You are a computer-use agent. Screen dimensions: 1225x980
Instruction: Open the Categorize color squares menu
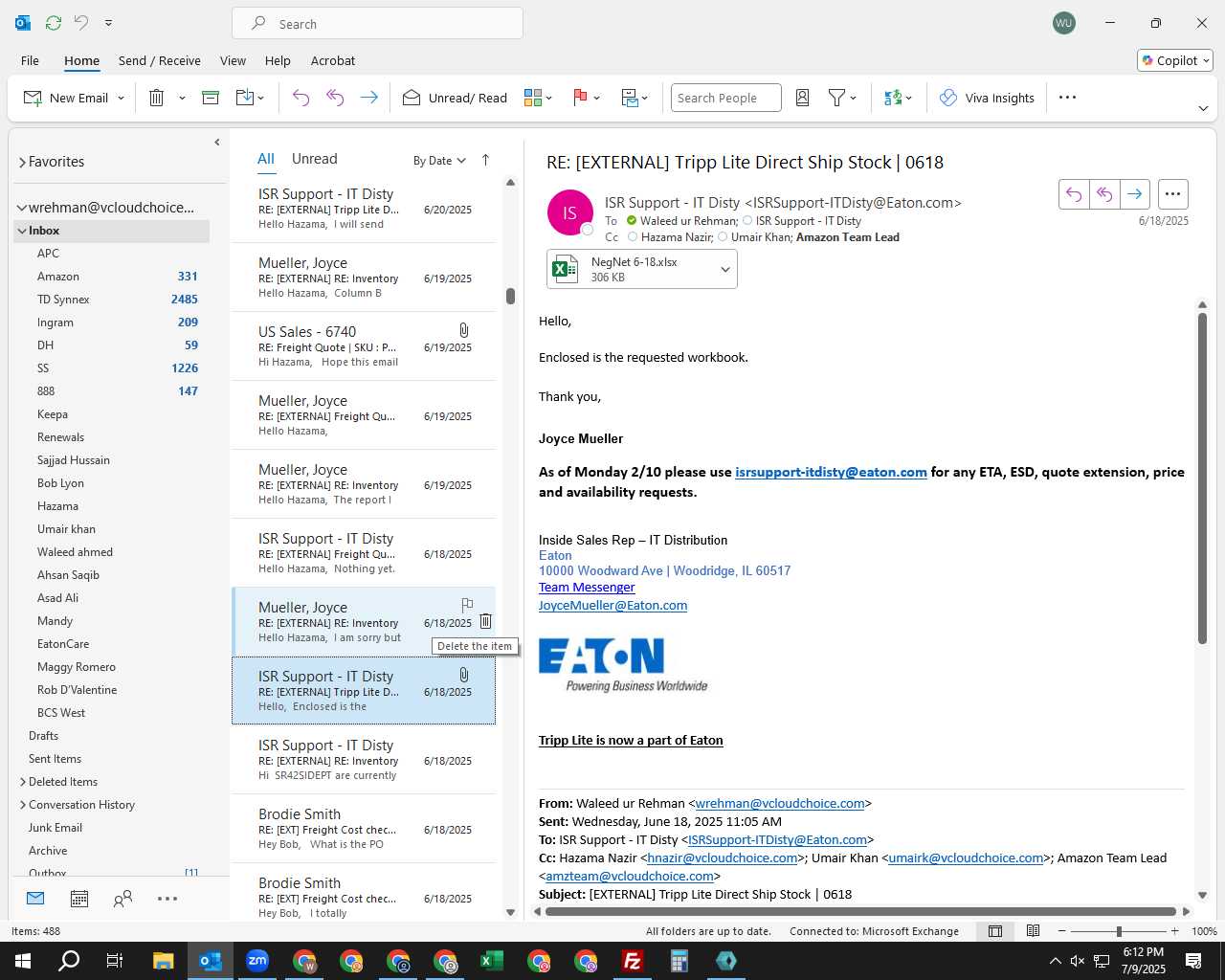(x=538, y=98)
